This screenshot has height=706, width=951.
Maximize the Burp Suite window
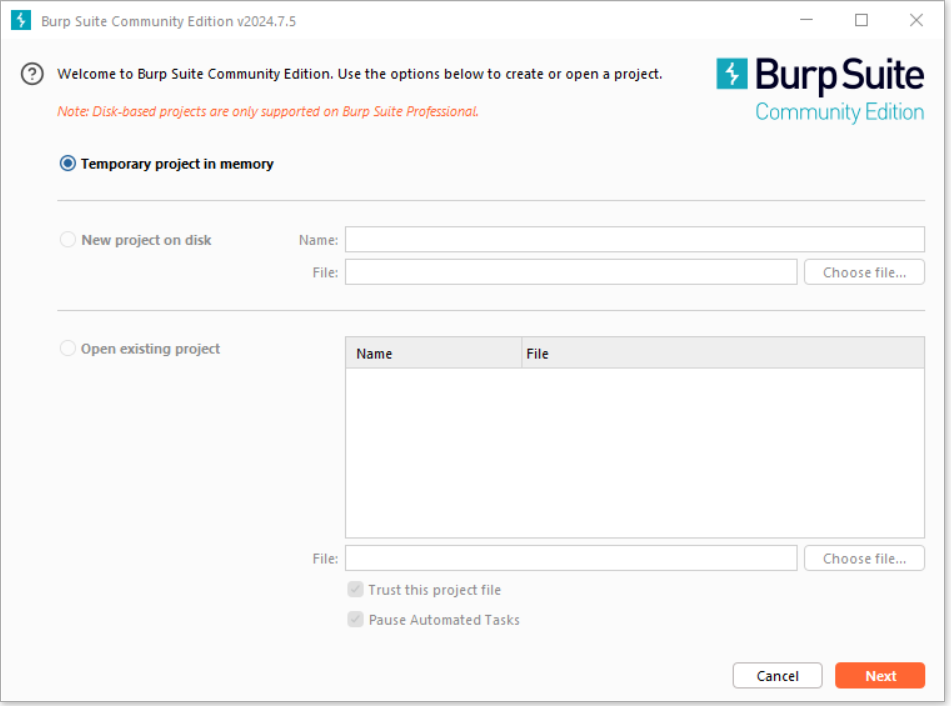[861, 20]
